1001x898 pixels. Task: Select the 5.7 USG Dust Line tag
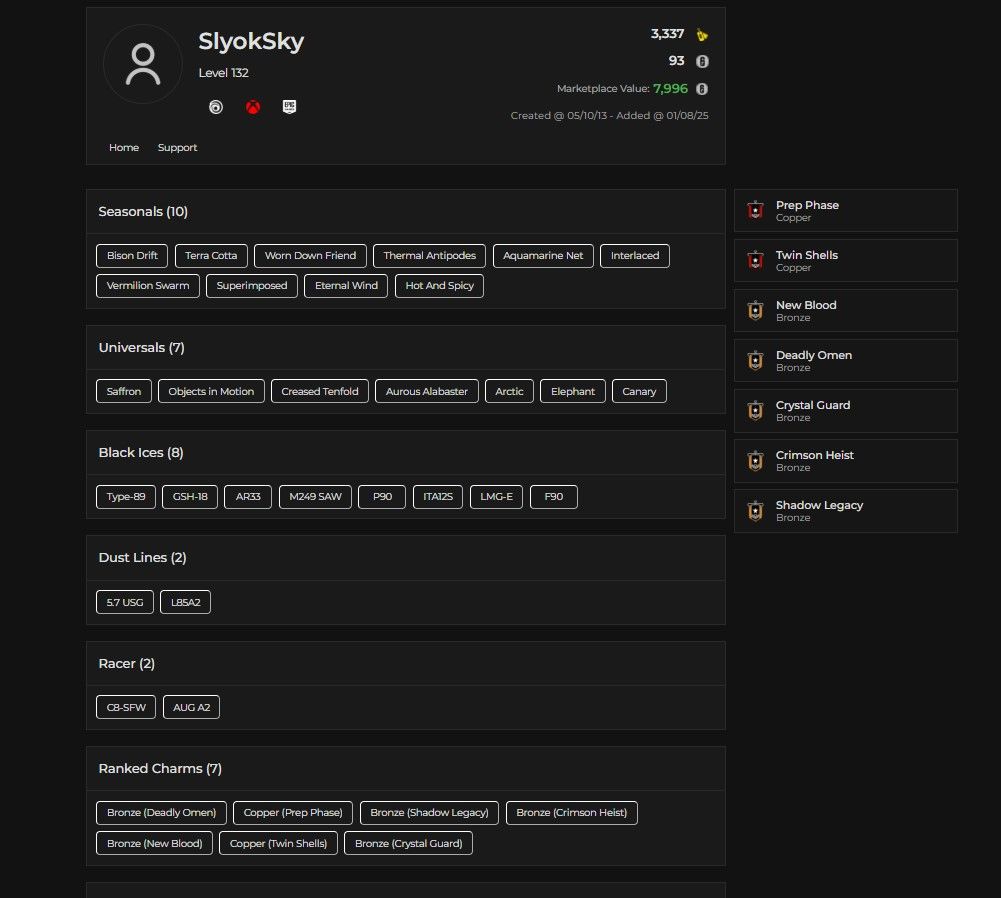click(125, 602)
